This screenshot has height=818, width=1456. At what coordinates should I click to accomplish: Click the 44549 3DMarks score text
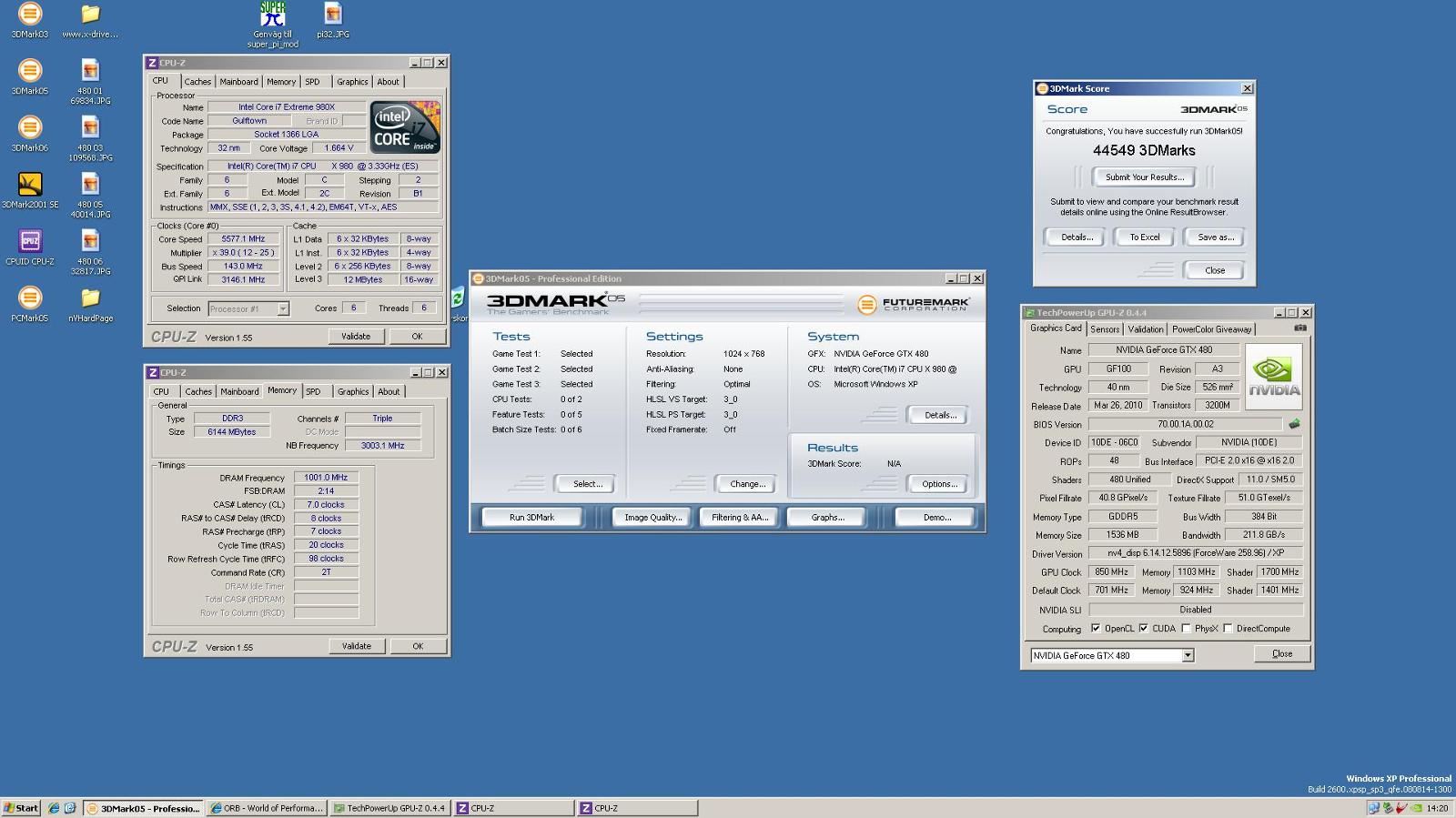click(x=1144, y=151)
